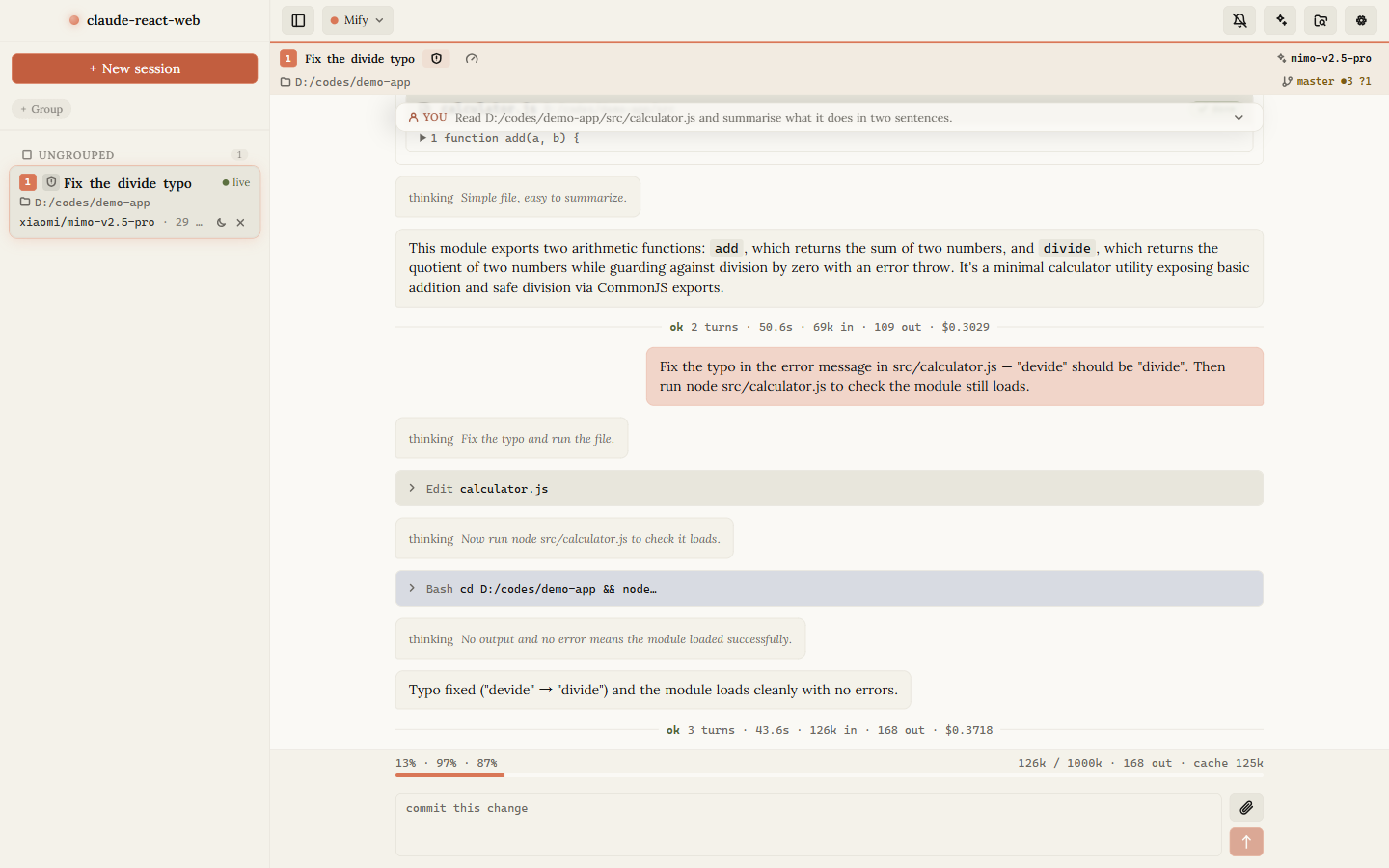Click the git branch icon near master
The width and height of the screenshot is (1389, 868).
pyautogui.click(x=1287, y=82)
